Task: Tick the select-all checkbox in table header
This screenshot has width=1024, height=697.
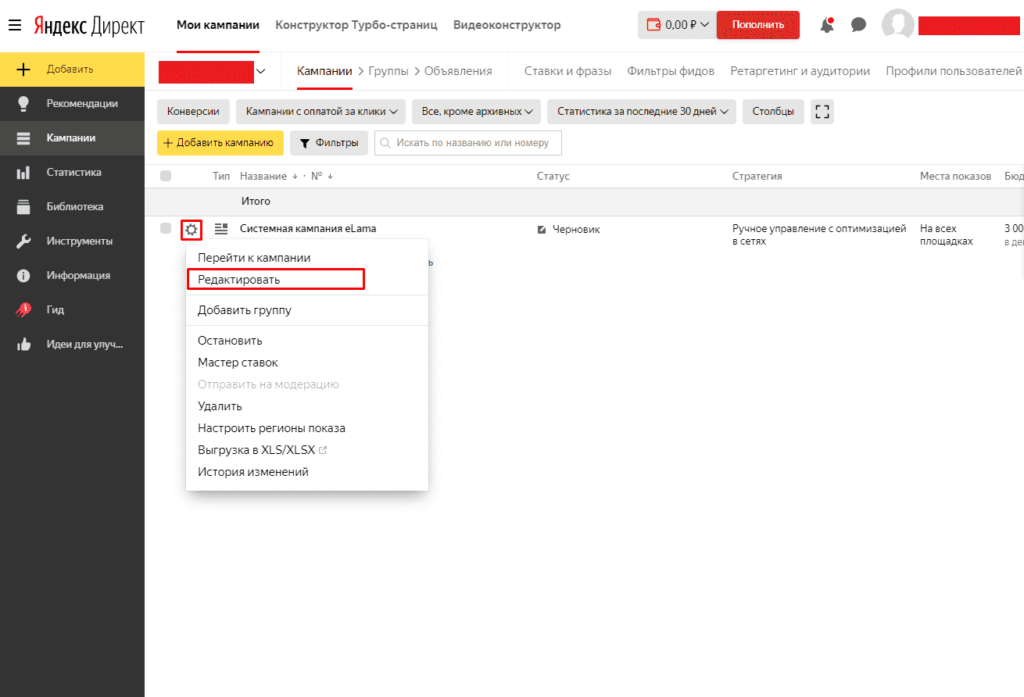Action: 165,176
